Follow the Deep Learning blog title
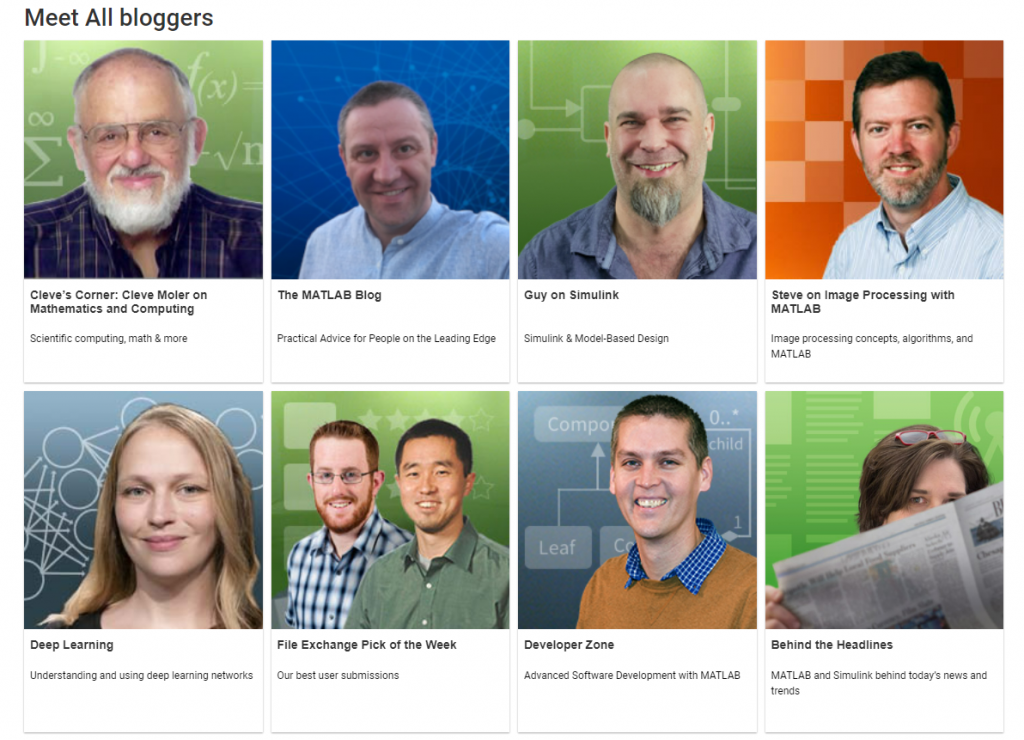Viewport: 1024px width, 740px height. click(71, 645)
